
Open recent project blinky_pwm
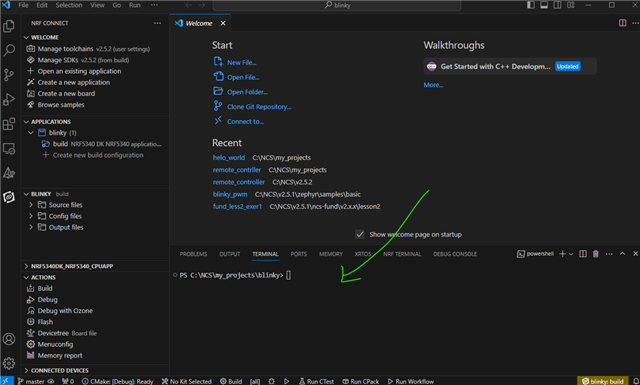(230, 194)
